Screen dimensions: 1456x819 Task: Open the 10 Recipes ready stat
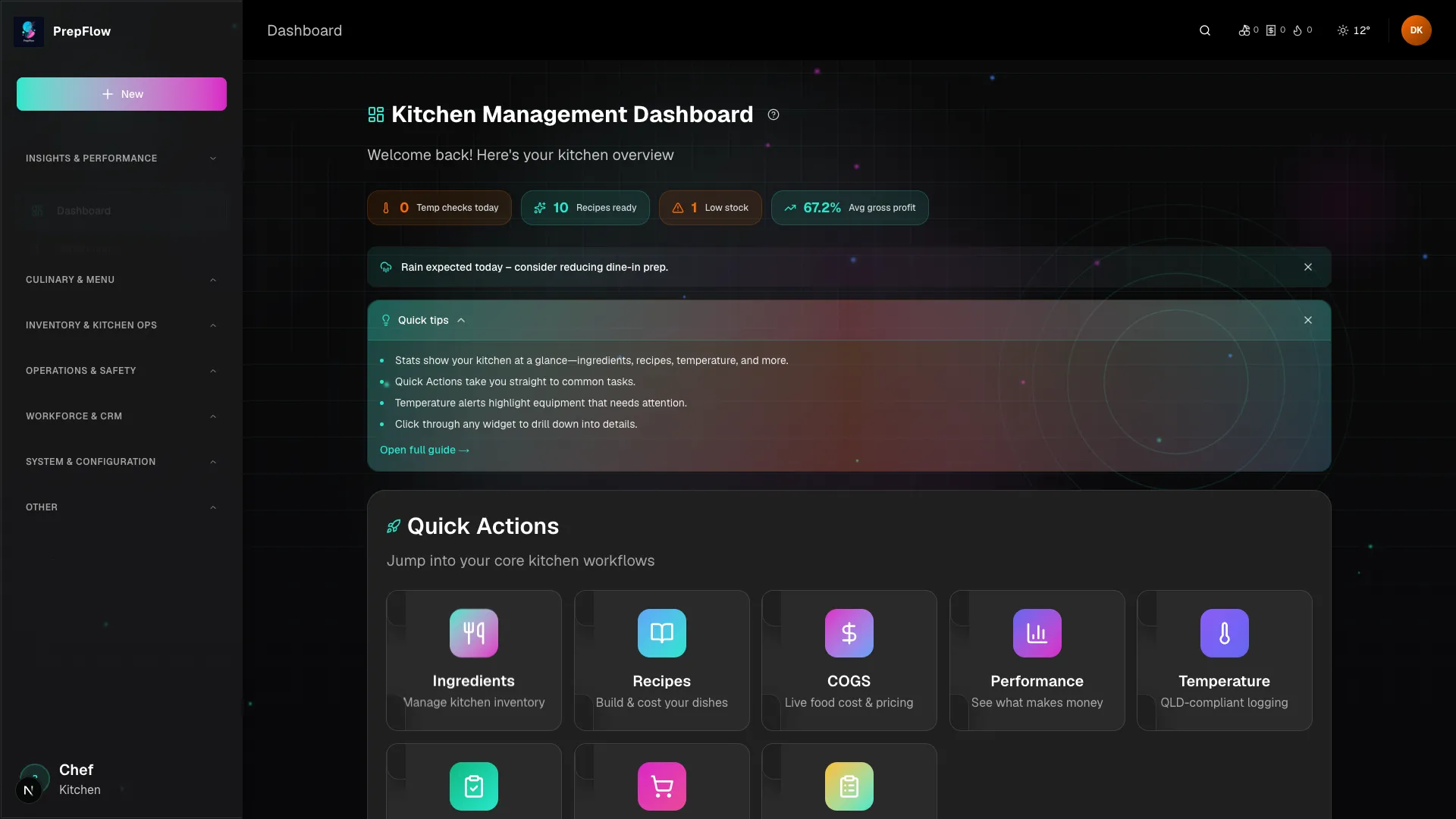pos(585,208)
